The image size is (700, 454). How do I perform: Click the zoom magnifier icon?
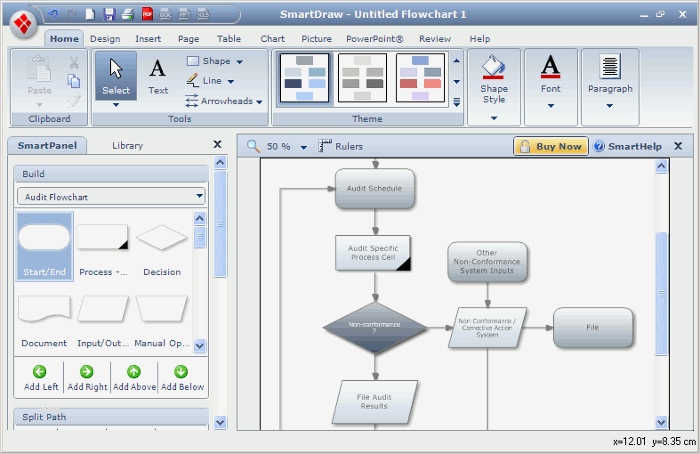pyautogui.click(x=253, y=146)
